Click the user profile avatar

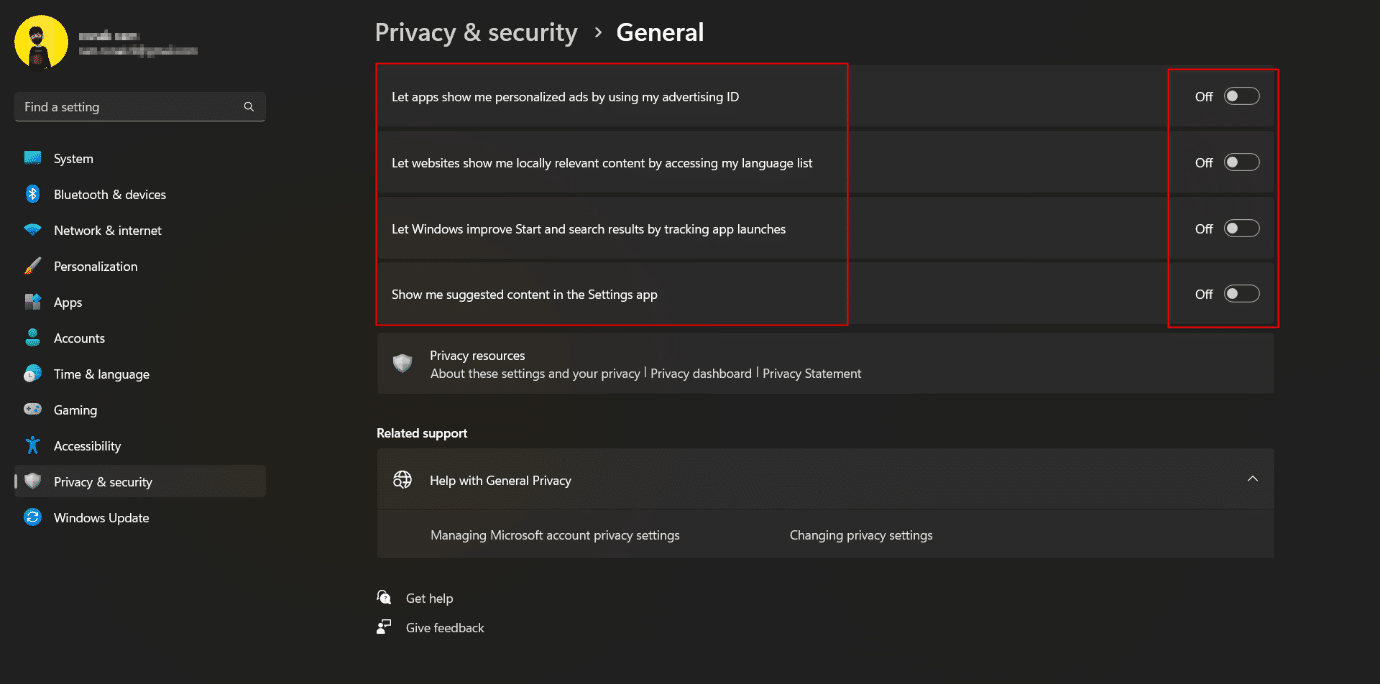click(41, 42)
